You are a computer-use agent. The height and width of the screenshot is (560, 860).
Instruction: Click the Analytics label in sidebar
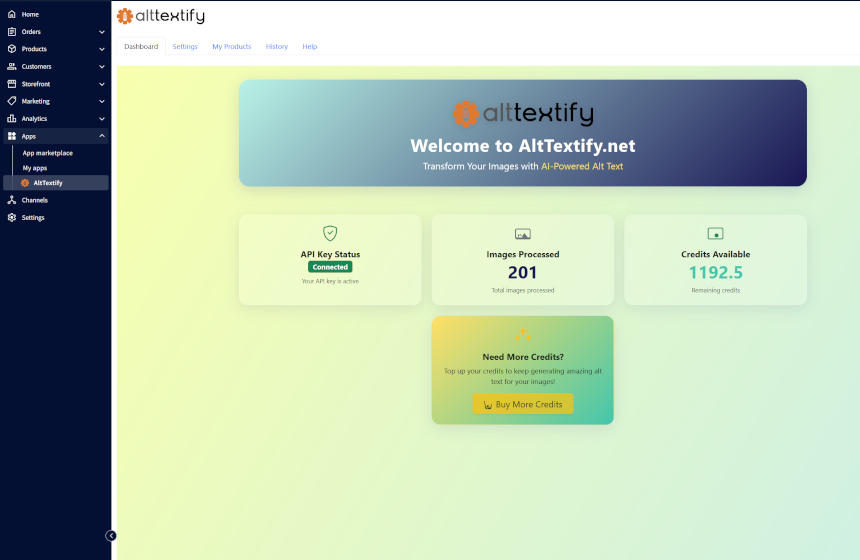coord(34,118)
